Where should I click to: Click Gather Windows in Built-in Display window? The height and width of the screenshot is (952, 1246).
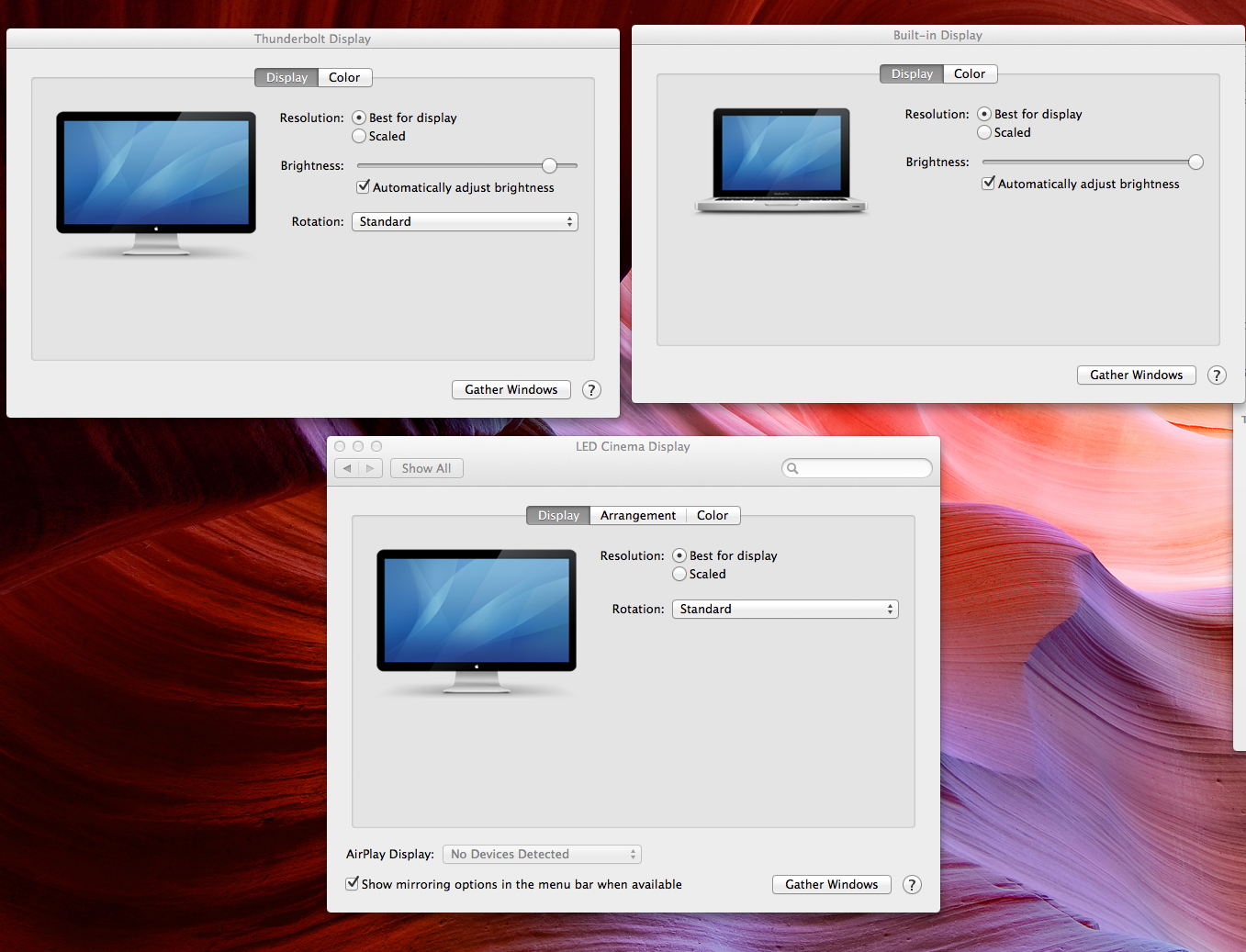coord(1137,375)
